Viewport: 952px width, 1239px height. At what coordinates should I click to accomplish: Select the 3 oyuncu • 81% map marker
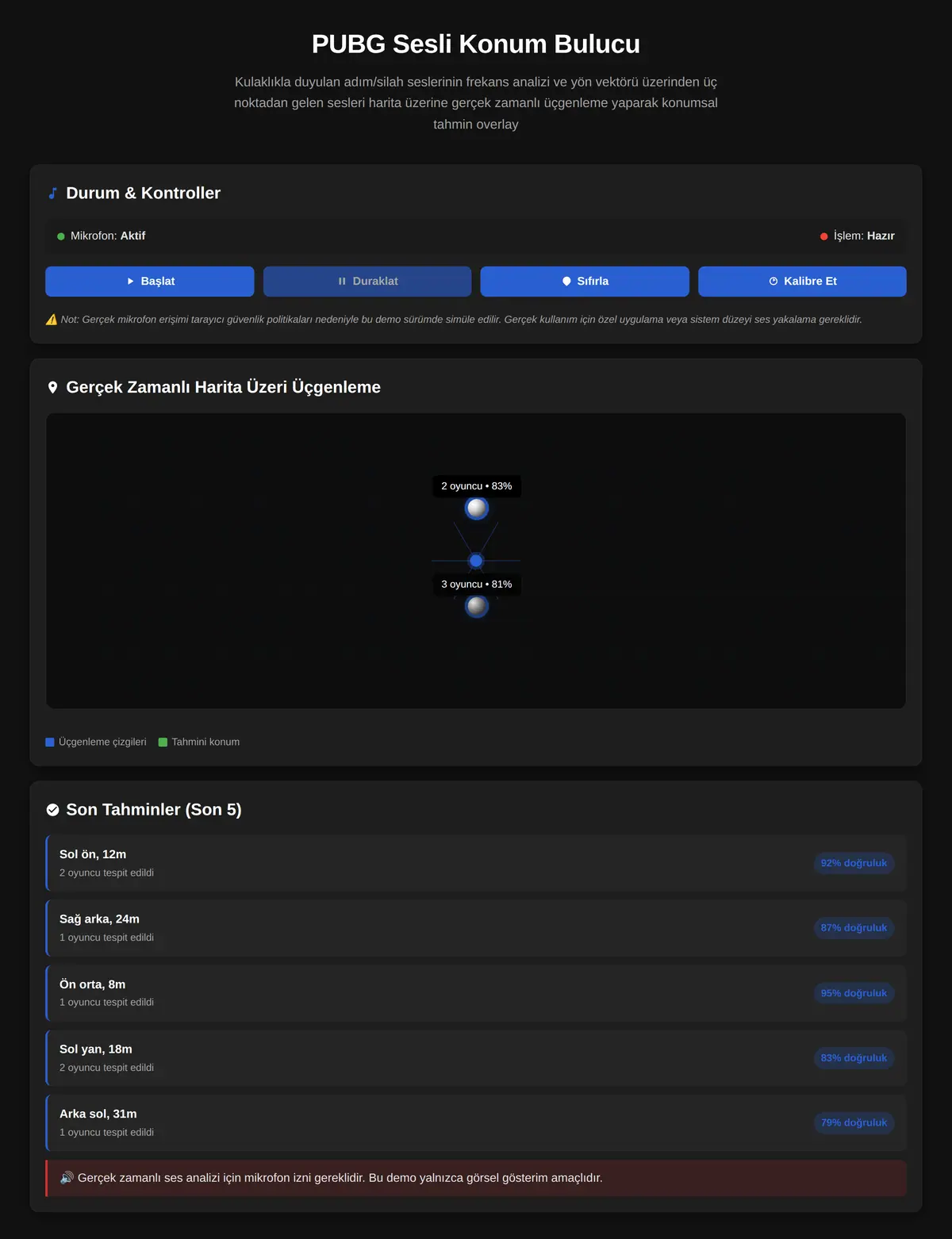click(x=477, y=606)
